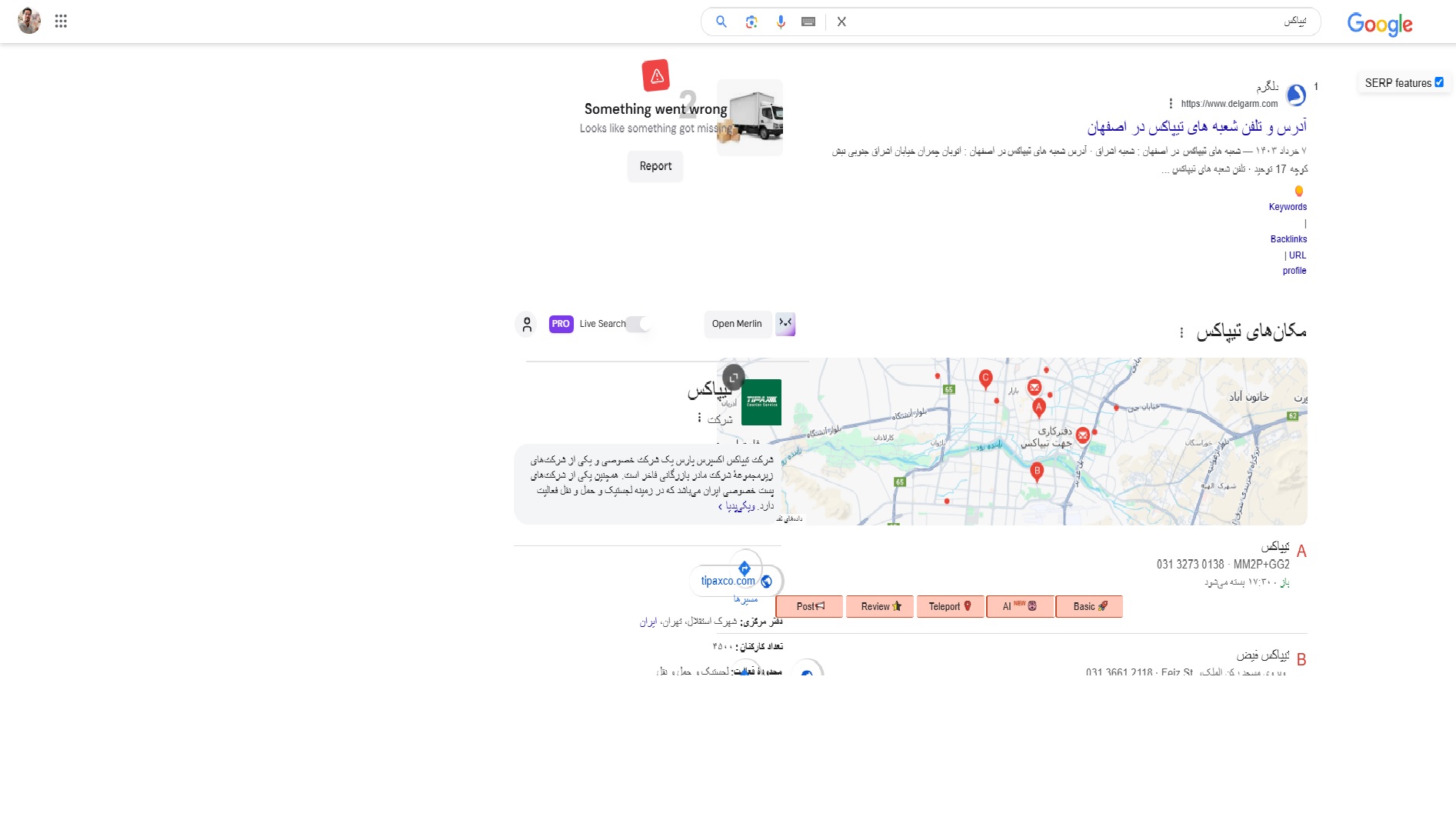1456x820 pixels.
Task: Uncheck the SERP features checkbox
Action: click(1439, 82)
